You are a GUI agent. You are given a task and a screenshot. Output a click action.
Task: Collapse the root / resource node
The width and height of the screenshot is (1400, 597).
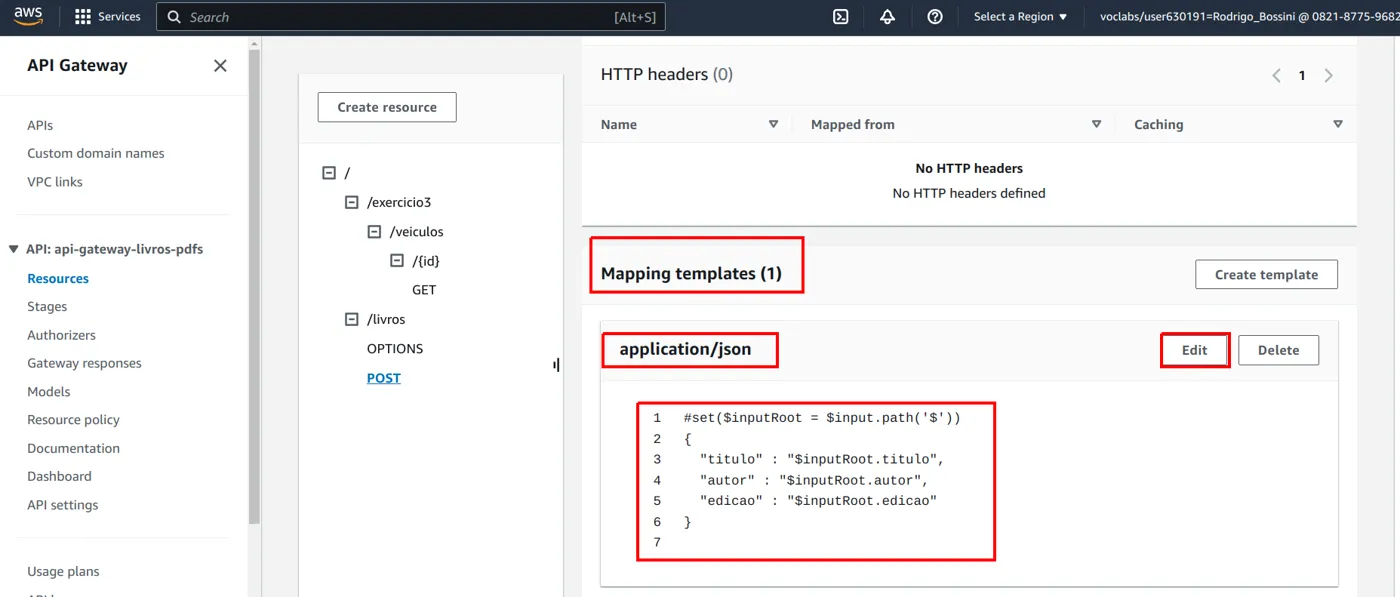329,173
